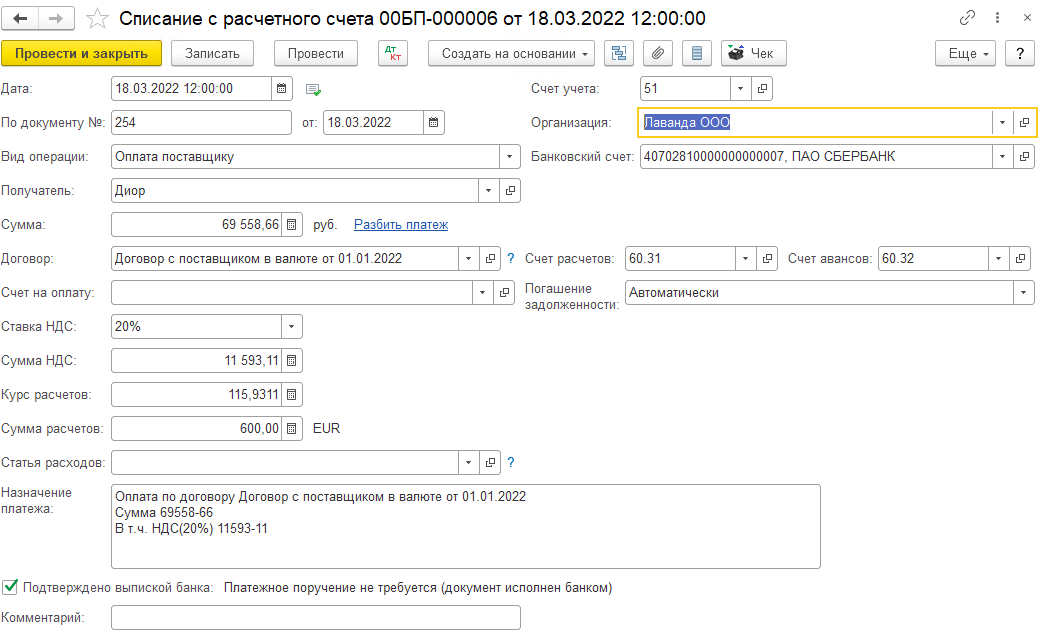Expand the Погашение задолженности dropdown
1043x641 pixels.
(x=1023, y=293)
